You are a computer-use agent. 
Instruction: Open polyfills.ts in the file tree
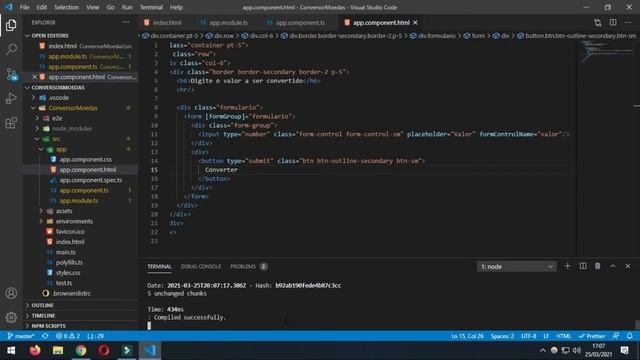coord(69,262)
